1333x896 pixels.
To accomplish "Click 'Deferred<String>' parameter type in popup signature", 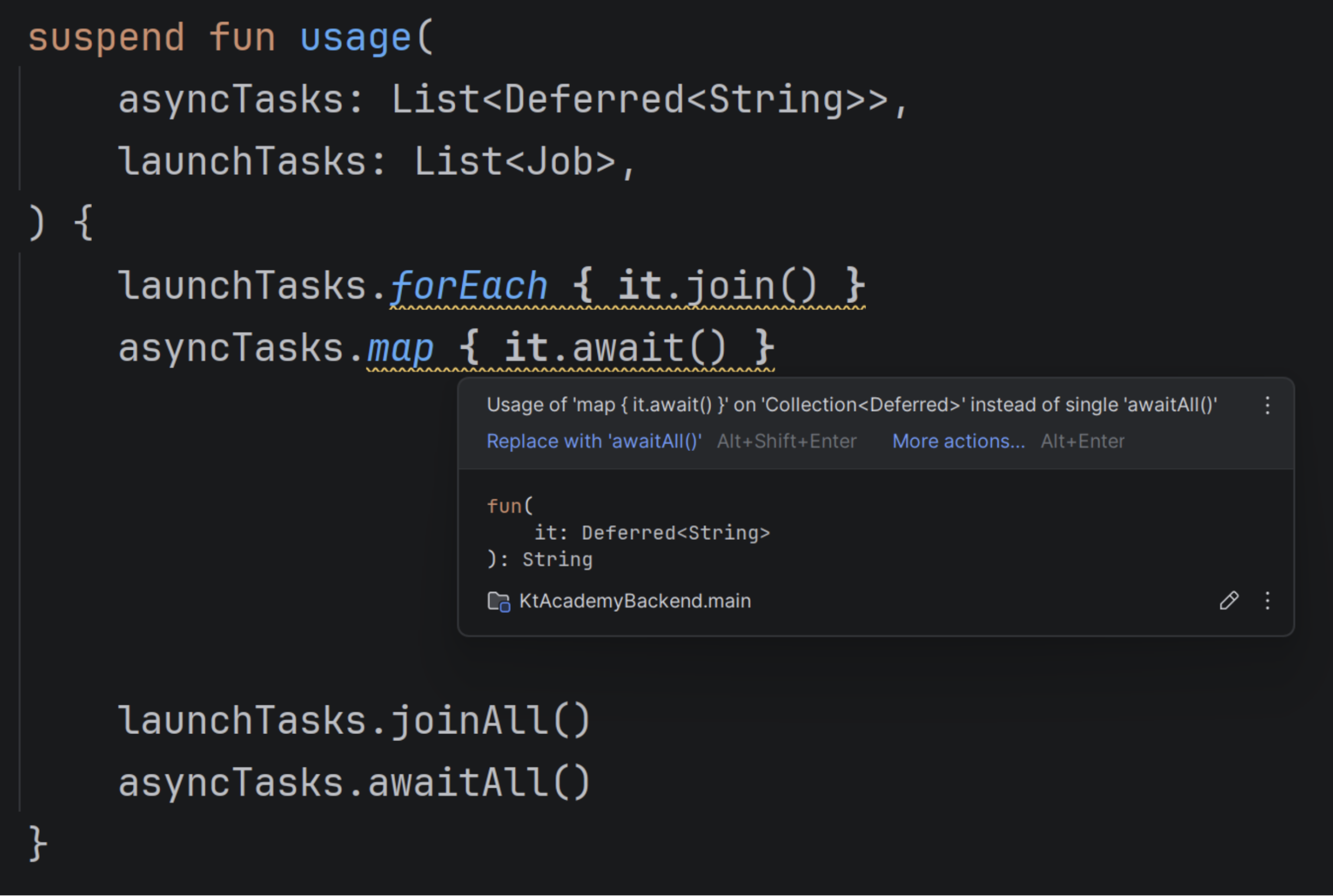I will 675,533.
